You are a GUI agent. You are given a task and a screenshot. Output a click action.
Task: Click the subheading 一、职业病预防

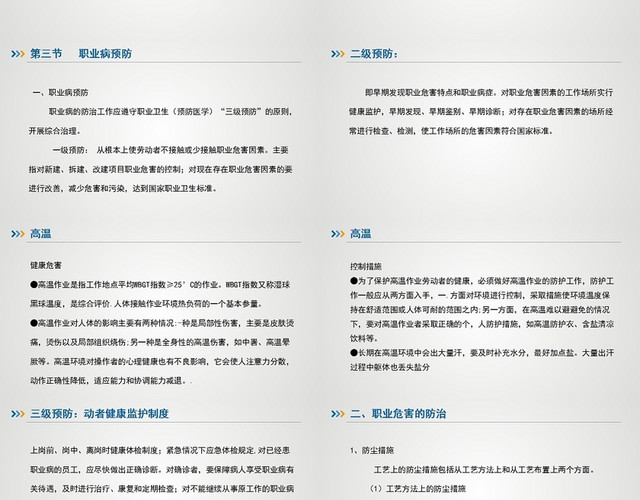click(x=60, y=93)
